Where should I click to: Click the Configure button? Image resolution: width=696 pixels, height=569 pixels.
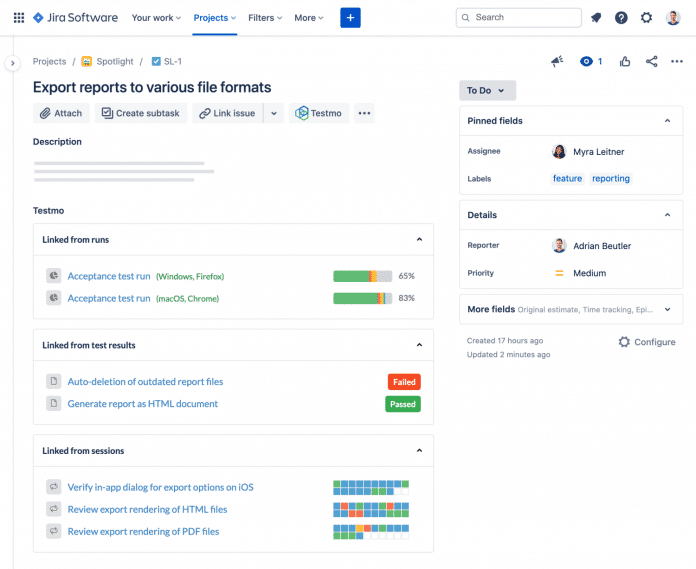pyautogui.click(x=647, y=342)
